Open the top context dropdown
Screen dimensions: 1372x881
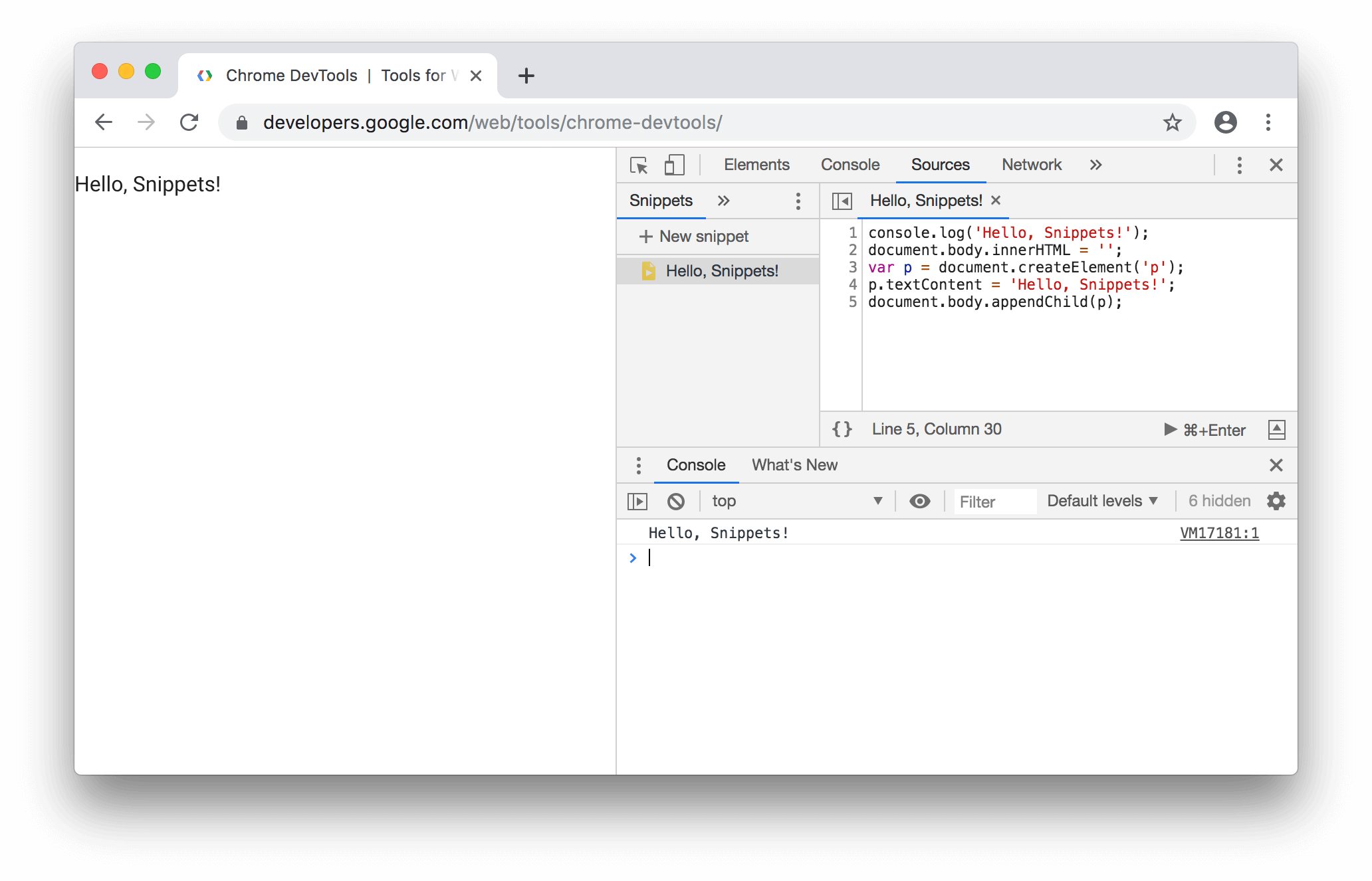coord(796,501)
